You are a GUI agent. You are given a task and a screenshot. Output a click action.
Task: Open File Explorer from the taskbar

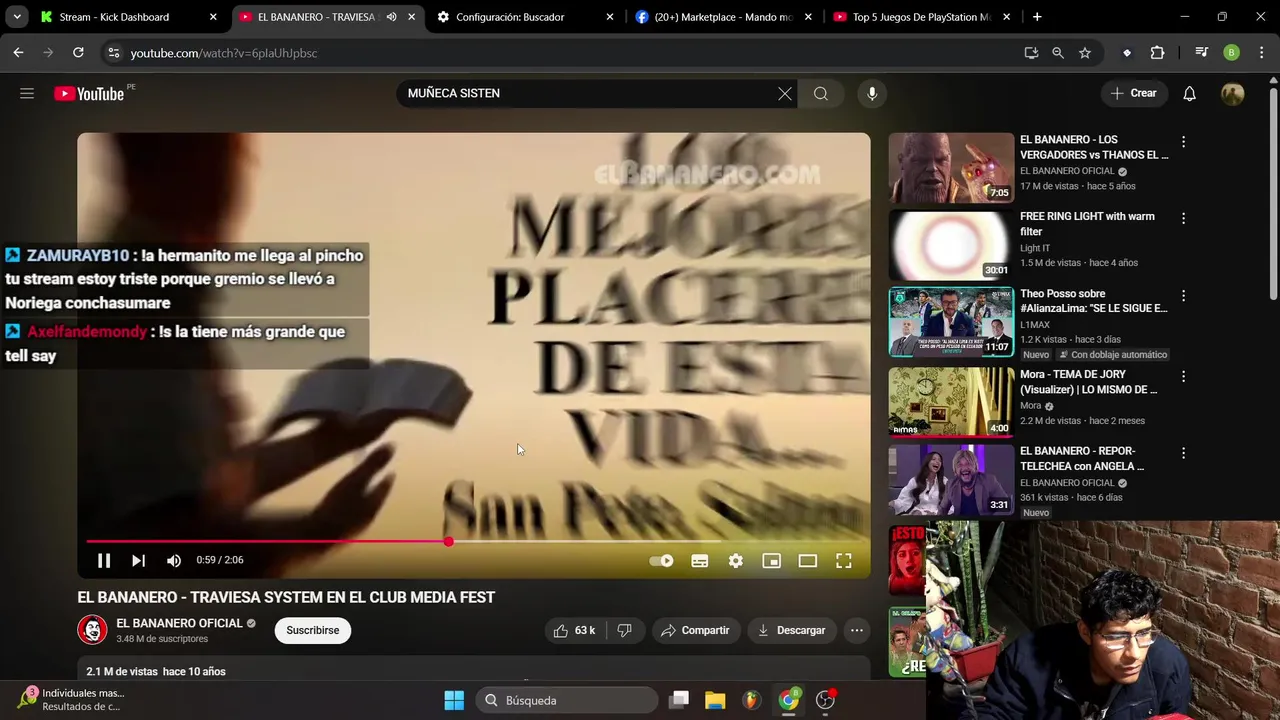(715, 700)
